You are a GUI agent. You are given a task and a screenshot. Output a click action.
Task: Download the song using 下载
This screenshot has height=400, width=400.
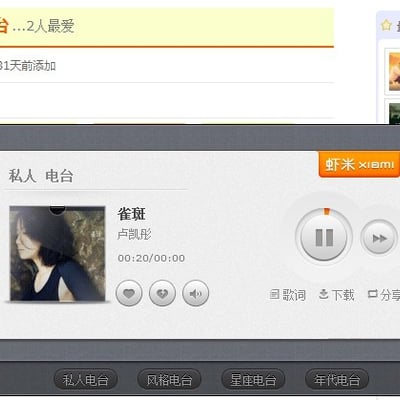click(336, 295)
